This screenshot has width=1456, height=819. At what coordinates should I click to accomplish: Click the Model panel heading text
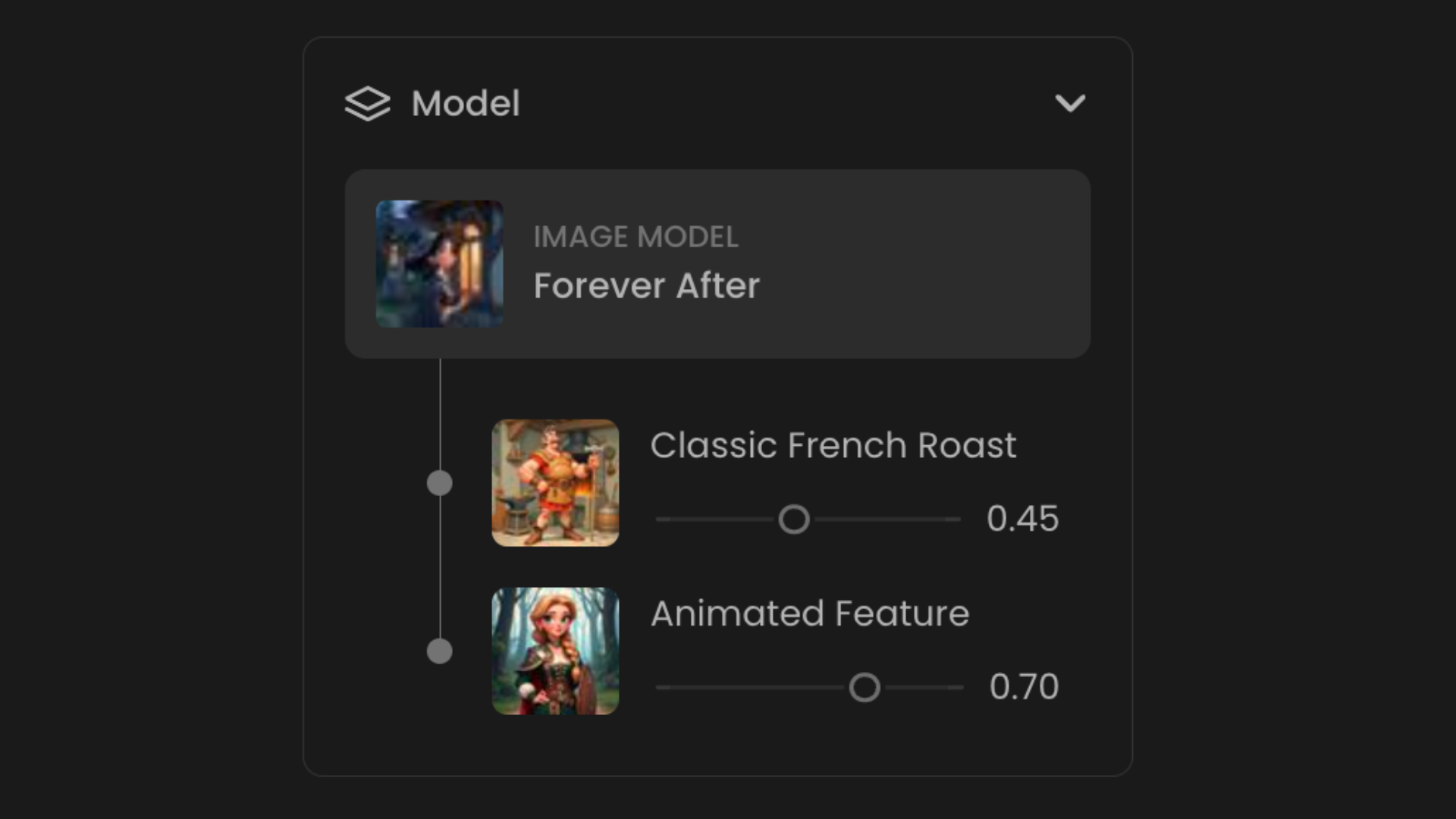(x=465, y=104)
